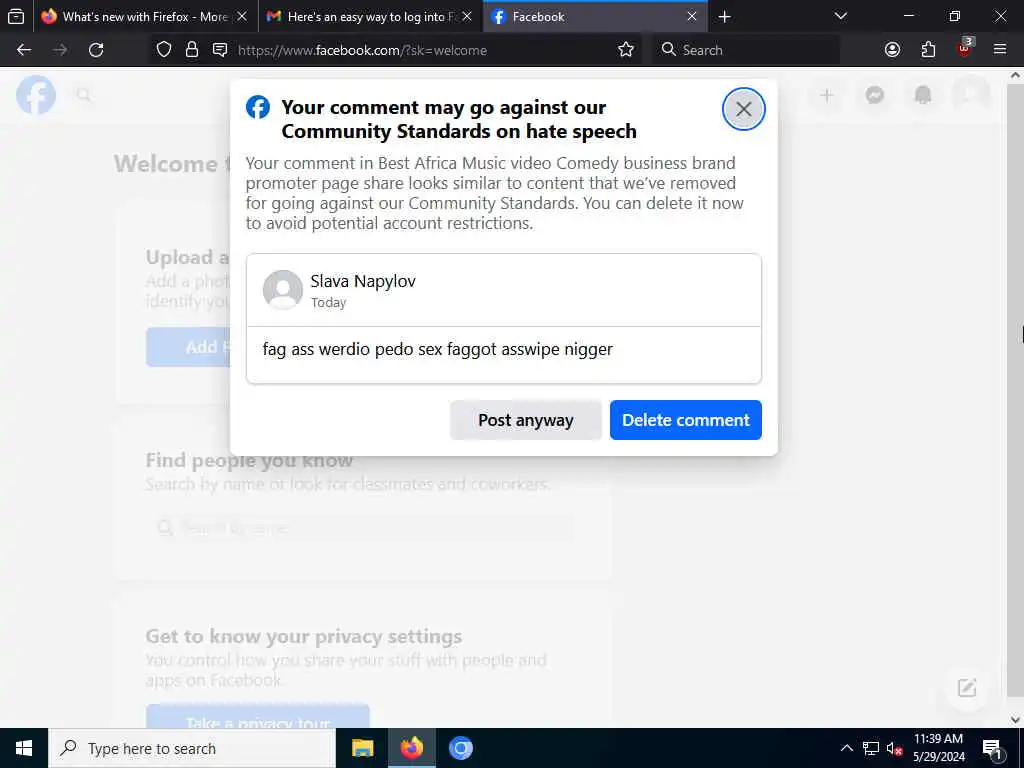Viewport: 1024px width, 768px height.
Task: Click the network status tray icon
Action: (871, 748)
